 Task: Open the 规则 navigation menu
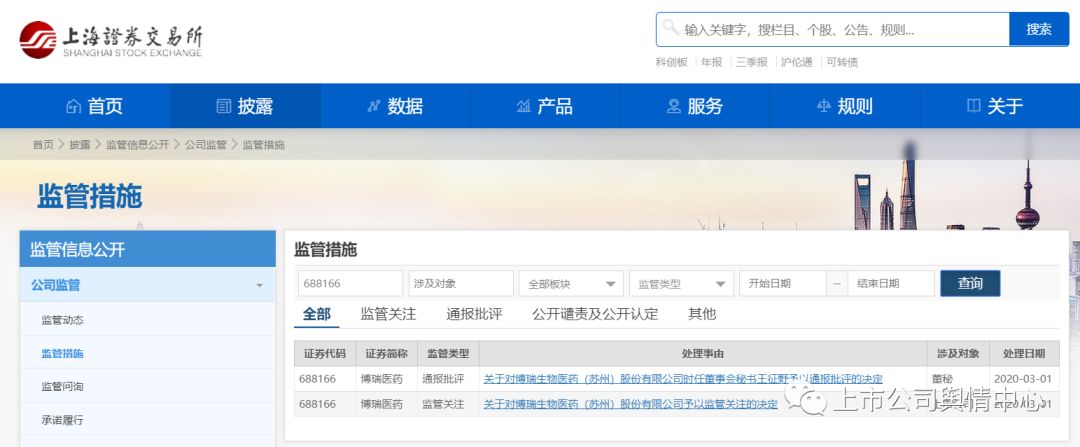[x=844, y=106]
